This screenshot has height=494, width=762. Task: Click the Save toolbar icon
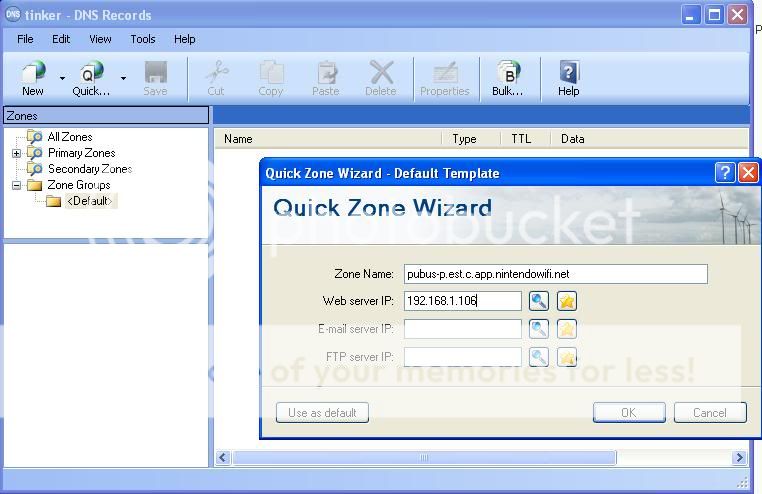pyautogui.click(x=156, y=78)
